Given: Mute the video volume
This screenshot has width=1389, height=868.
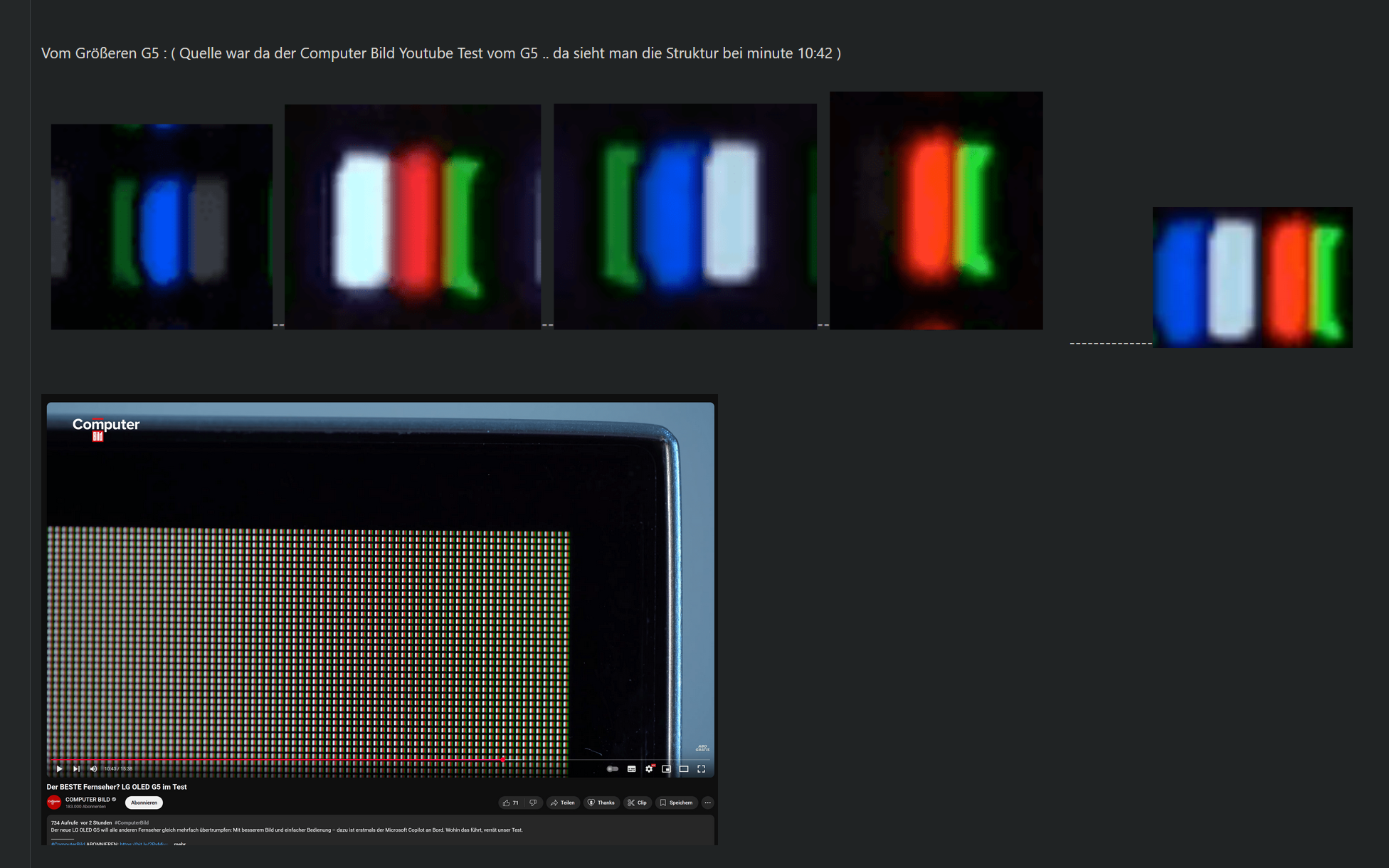Looking at the screenshot, I should tap(93, 769).
